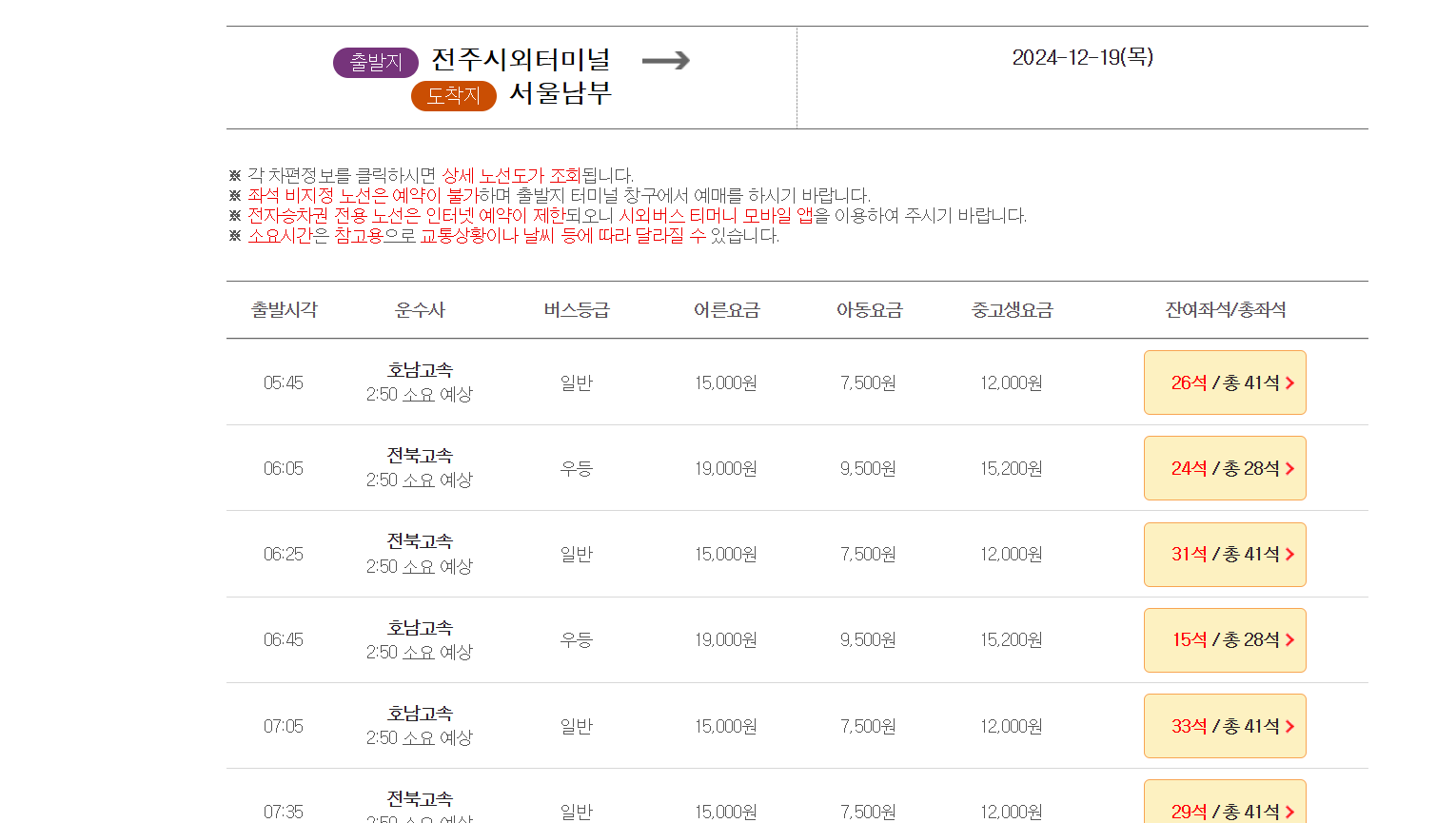Image resolution: width=1456 pixels, height=823 pixels.
Task: Select the 24석 / 총 28석 seat button
Action: click(x=1225, y=468)
